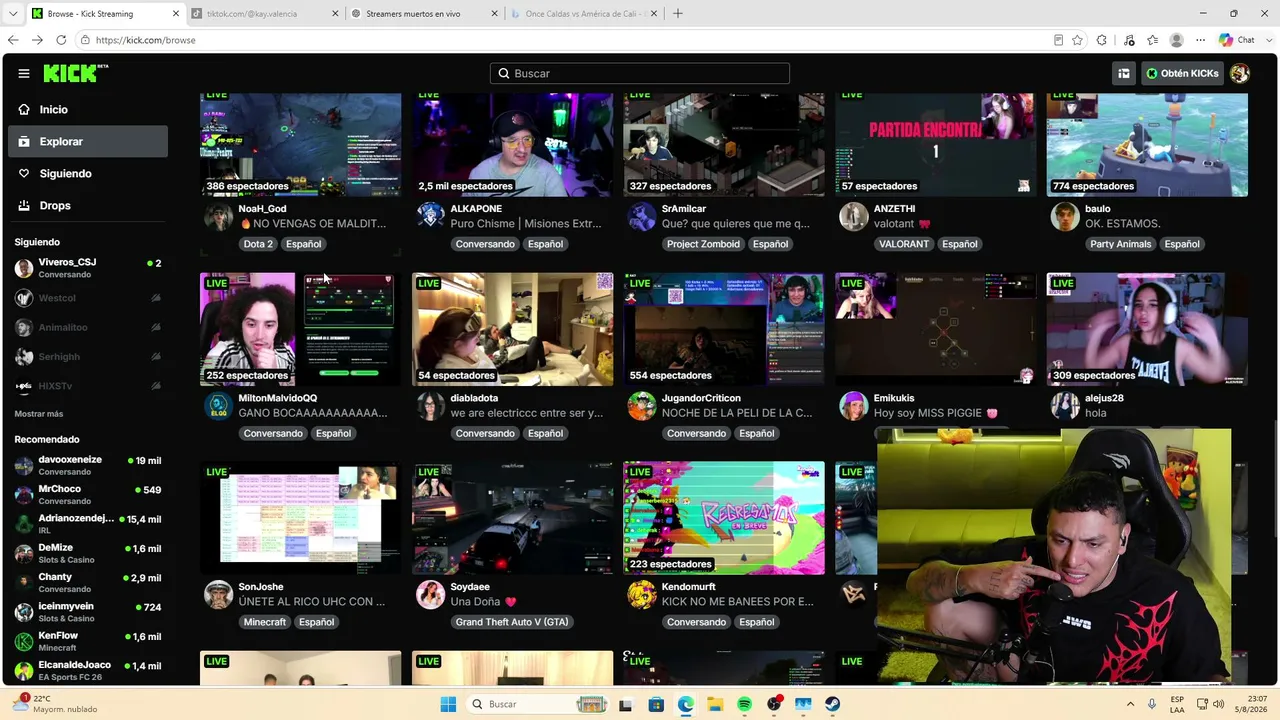1280x720 pixels.
Task: Open the browser extensions icon
Action: (x=1102, y=40)
